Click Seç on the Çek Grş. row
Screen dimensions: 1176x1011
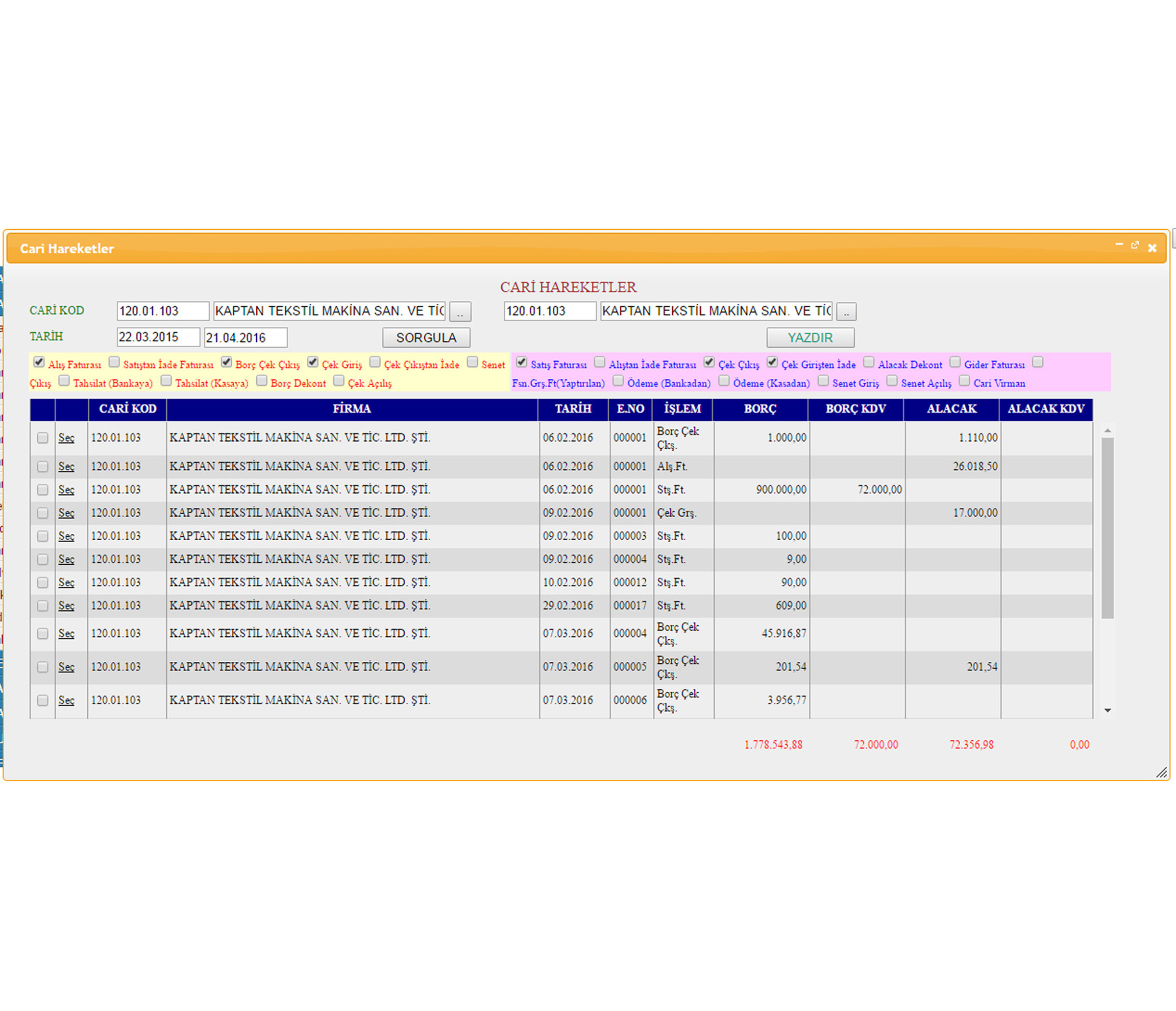(66, 513)
